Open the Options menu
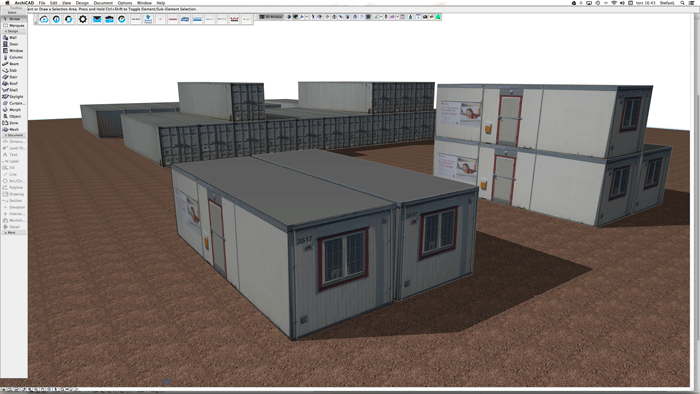 [x=125, y=3]
